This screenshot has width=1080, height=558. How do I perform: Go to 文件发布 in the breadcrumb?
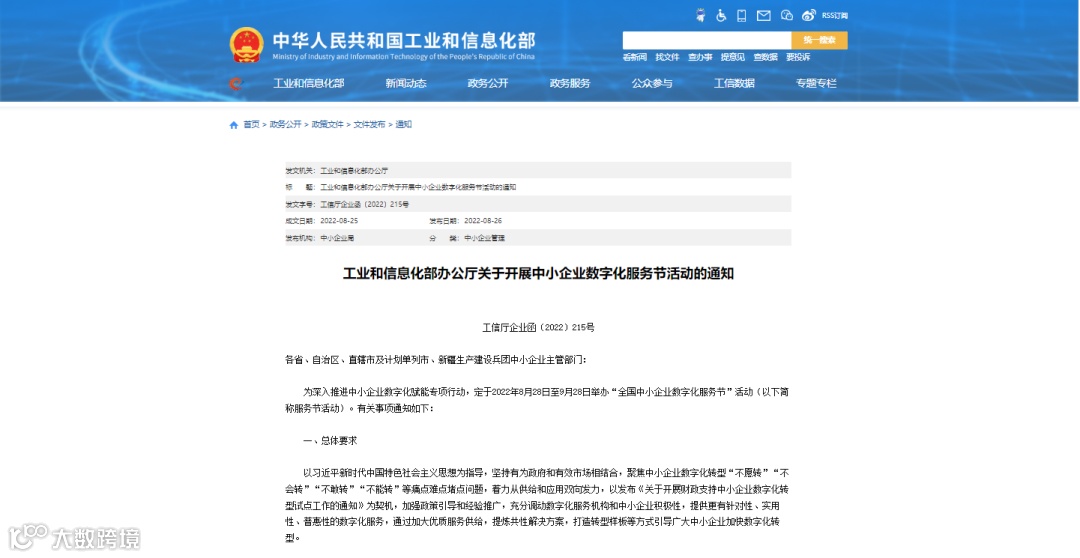click(369, 125)
